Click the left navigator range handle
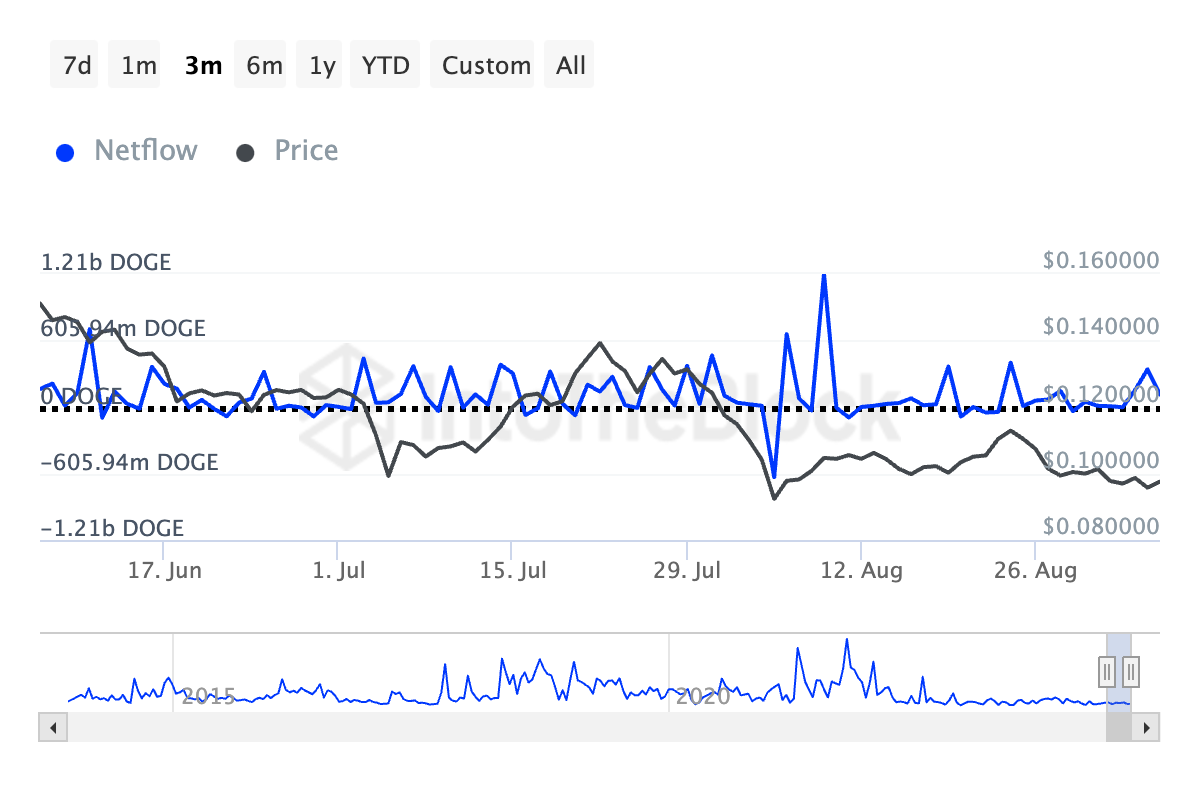Viewport: 1200px width, 800px height. (x=1107, y=670)
